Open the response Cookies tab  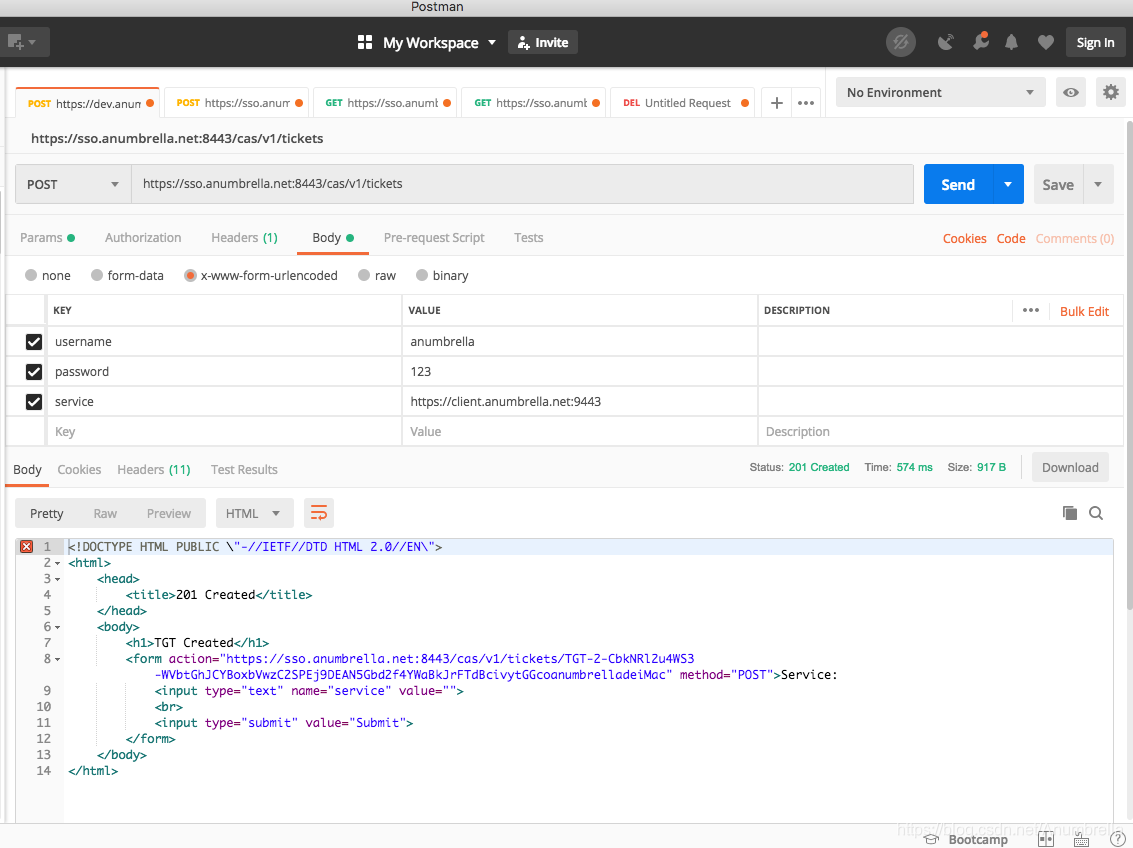[79, 470]
